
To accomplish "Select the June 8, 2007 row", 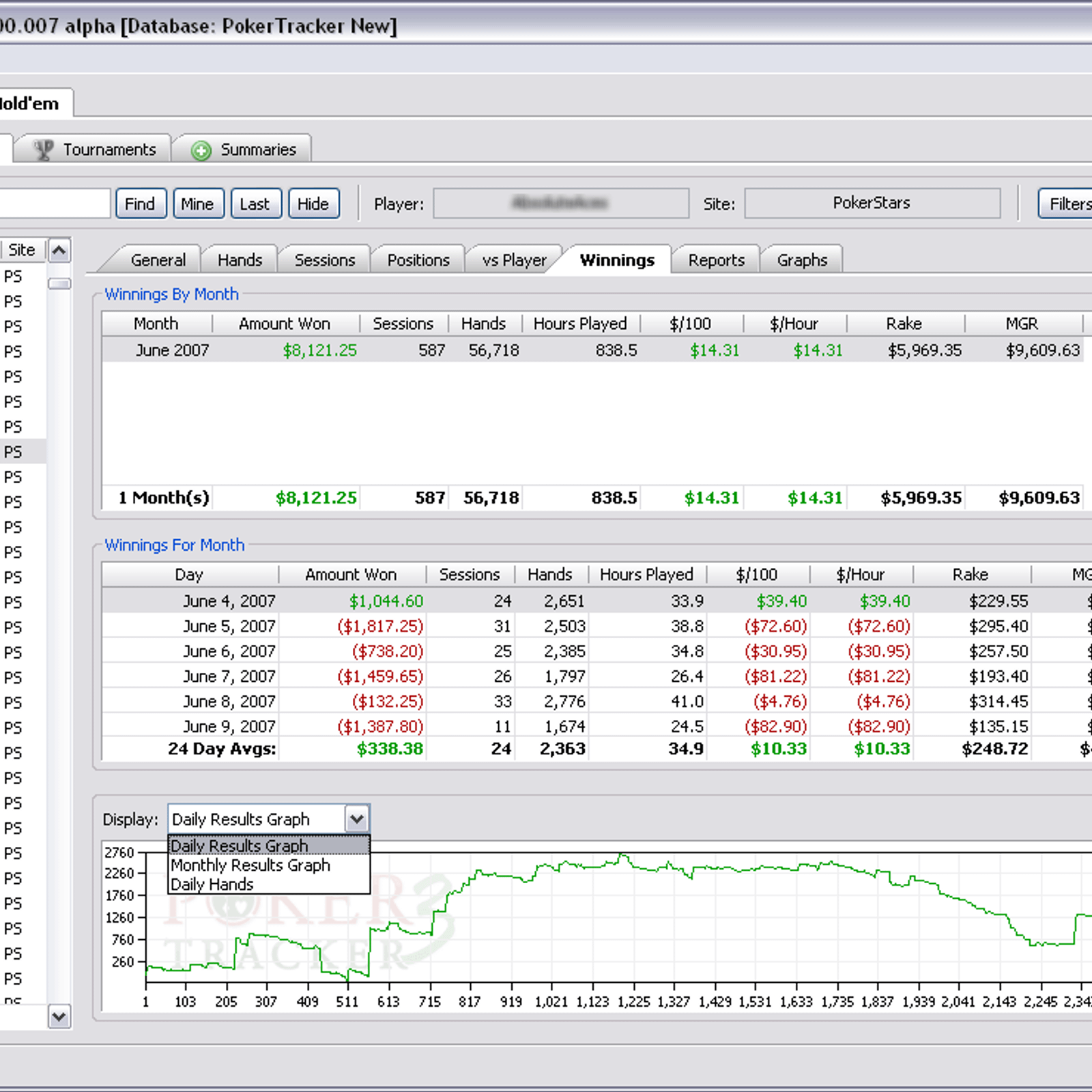I will (597, 702).
